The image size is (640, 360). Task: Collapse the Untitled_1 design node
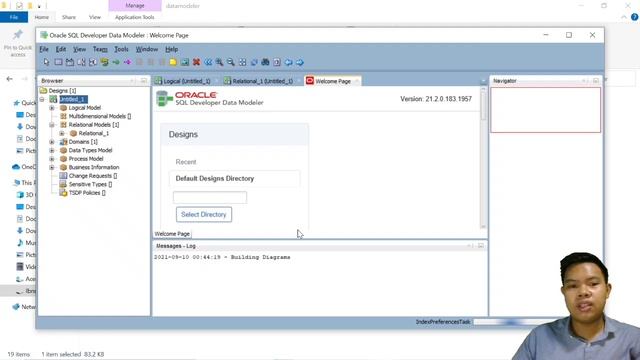click(42, 99)
